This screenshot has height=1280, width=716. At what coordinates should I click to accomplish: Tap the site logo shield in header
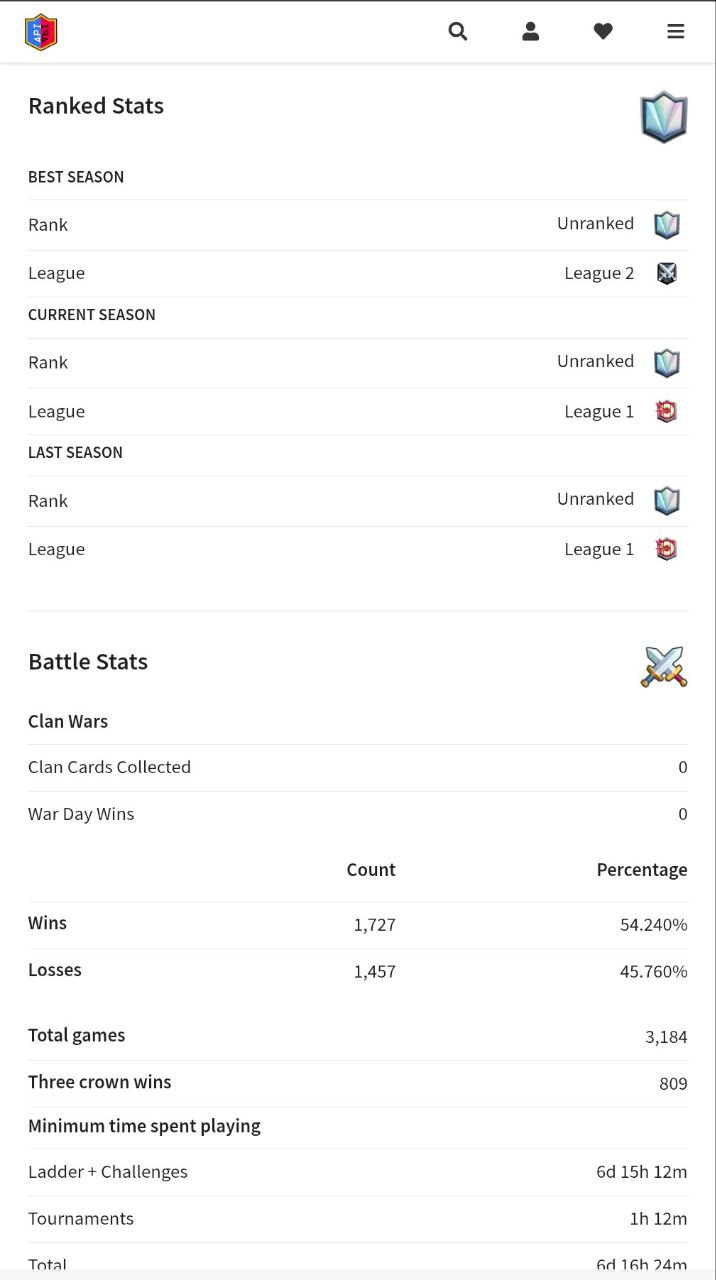click(41, 32)
